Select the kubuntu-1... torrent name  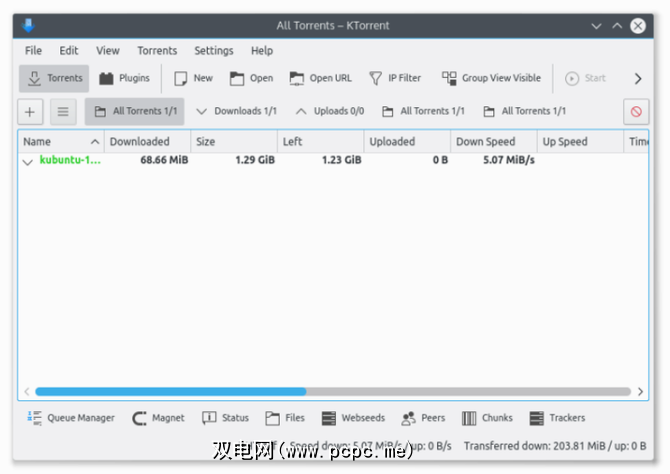[x=70, y=160]
